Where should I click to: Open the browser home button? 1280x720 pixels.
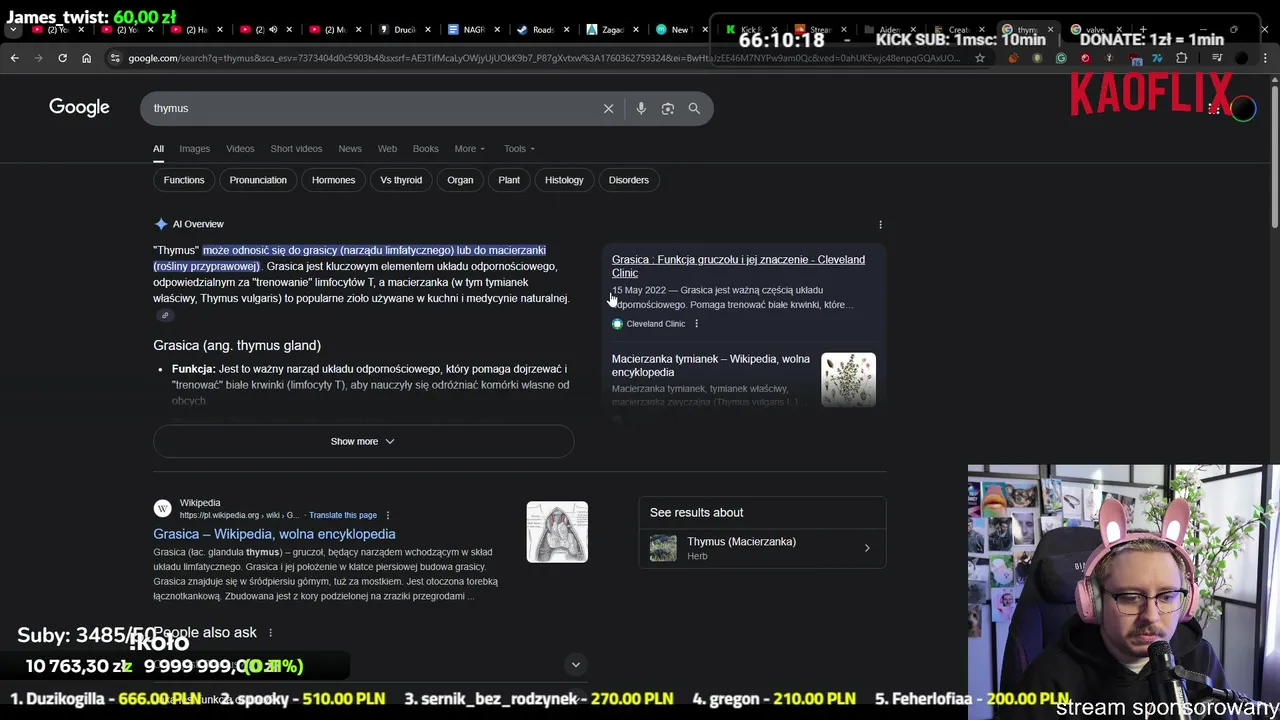(86, 58)
